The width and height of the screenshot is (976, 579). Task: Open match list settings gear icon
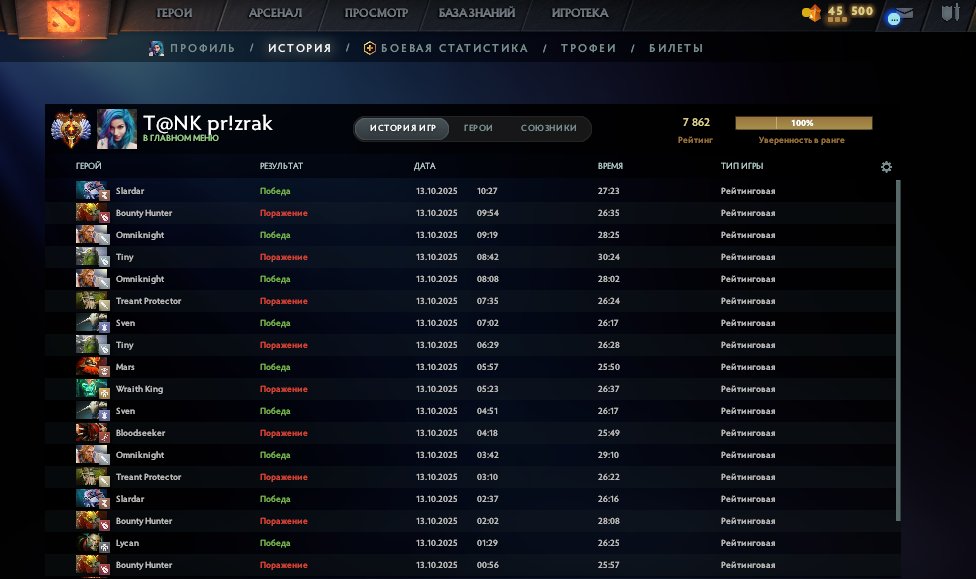(886, 167)
